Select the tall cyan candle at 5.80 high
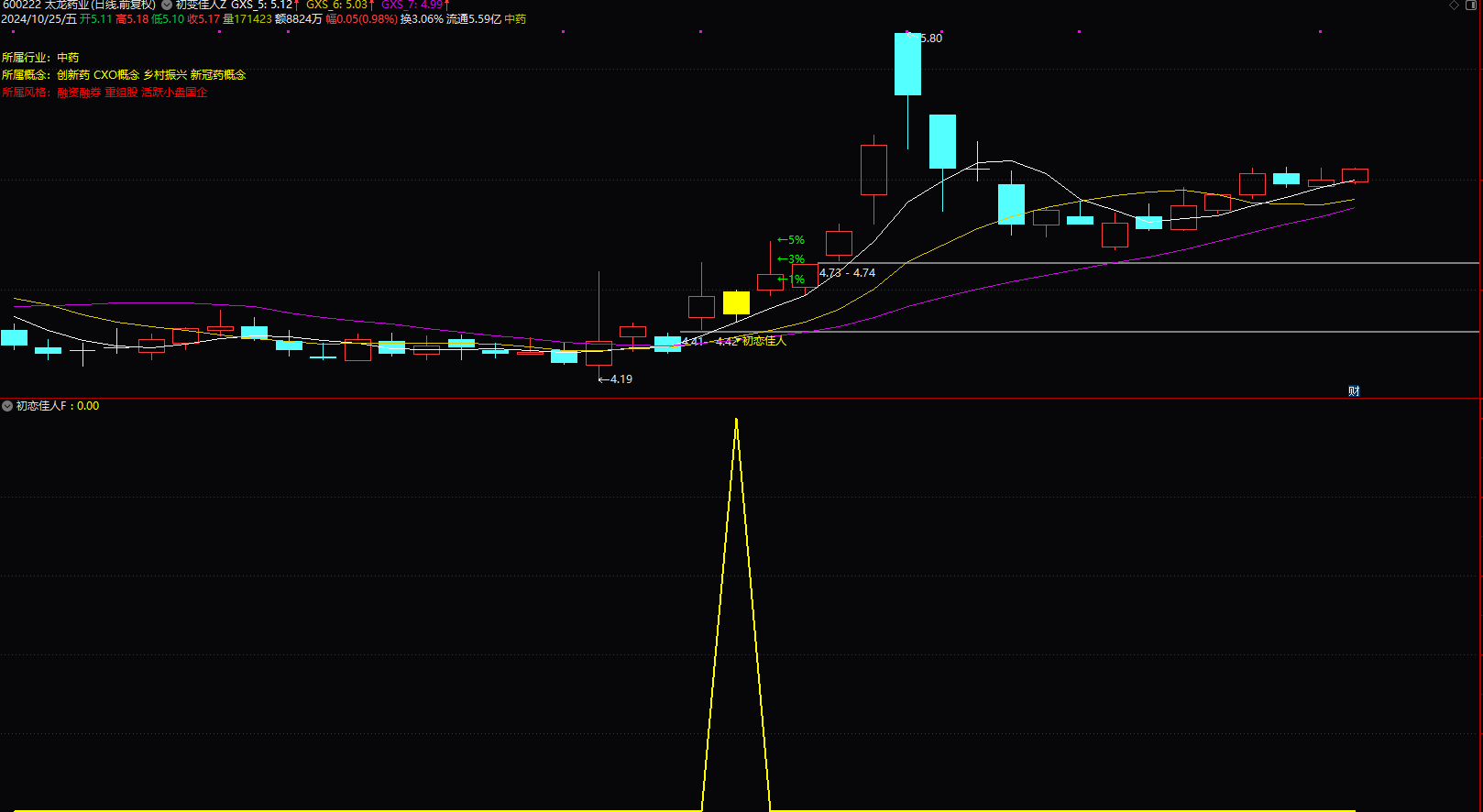Viewport: 1483px width, 812px height. point(907,64)
